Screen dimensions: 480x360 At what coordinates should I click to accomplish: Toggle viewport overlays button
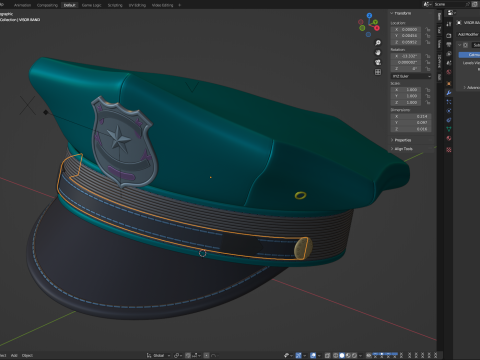coord(313,356)
